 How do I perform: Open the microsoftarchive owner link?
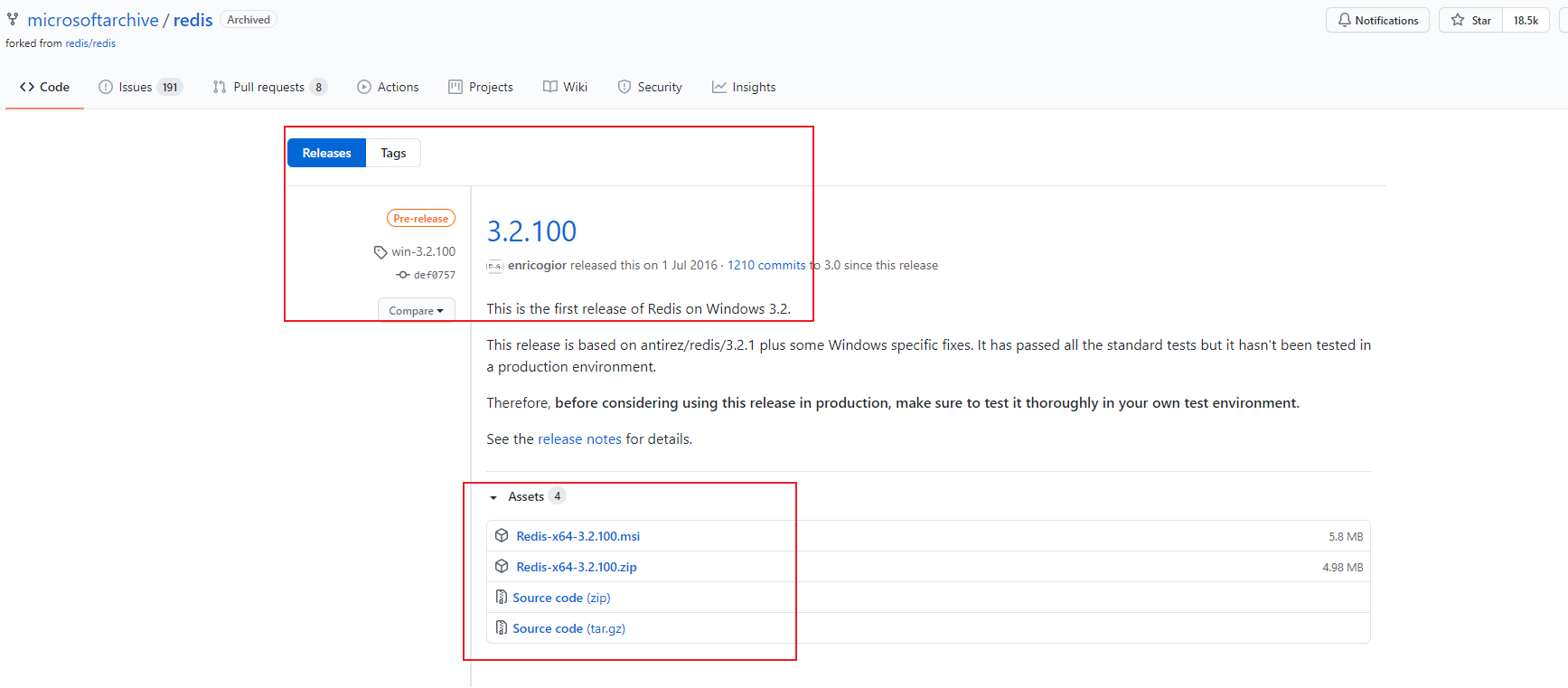[93, 20]
